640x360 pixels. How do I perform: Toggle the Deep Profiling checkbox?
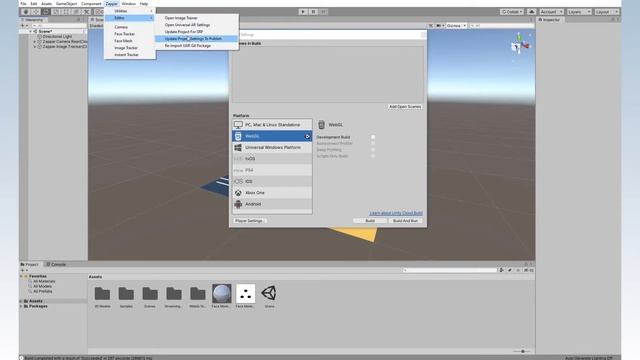373,150
